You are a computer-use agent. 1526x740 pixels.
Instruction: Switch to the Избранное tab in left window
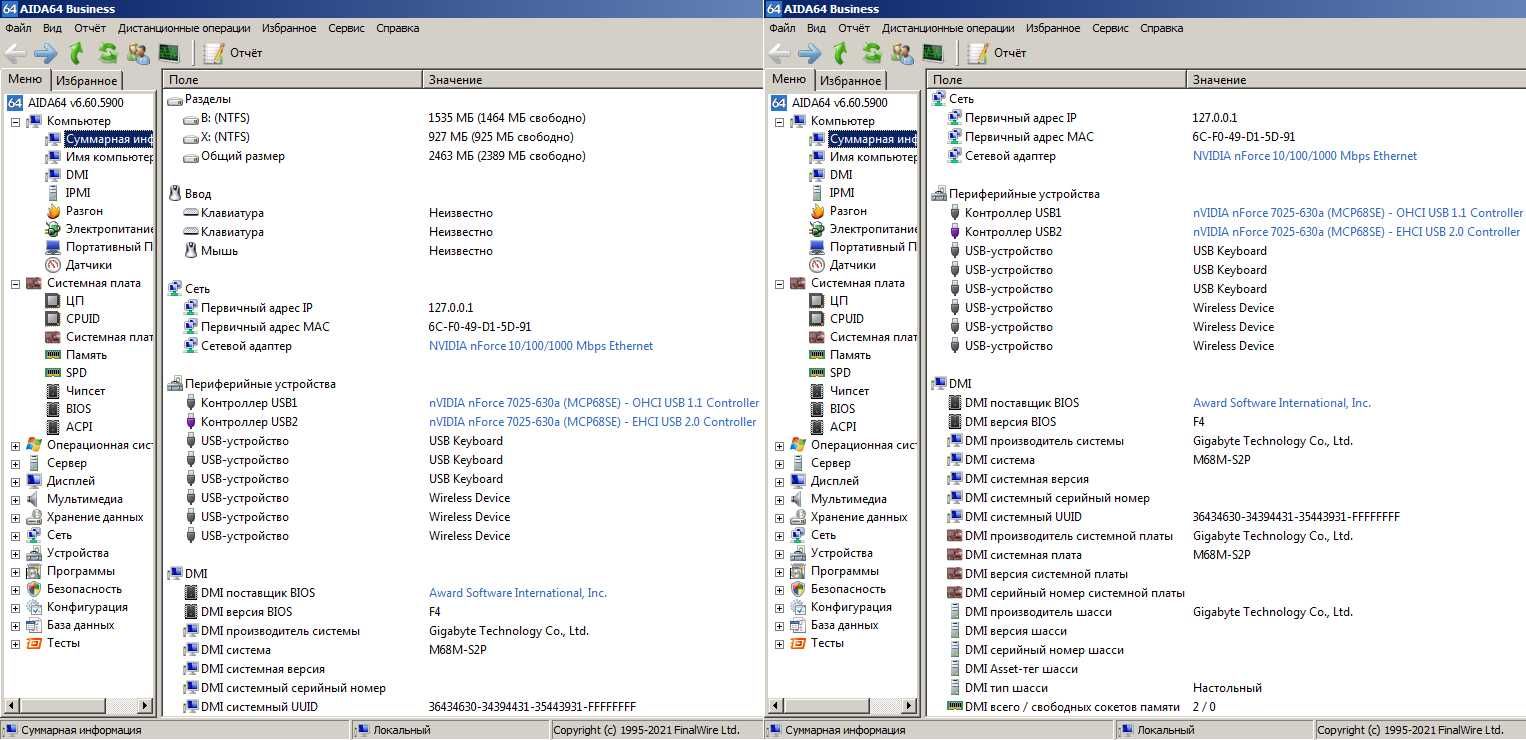pos(86,81)
